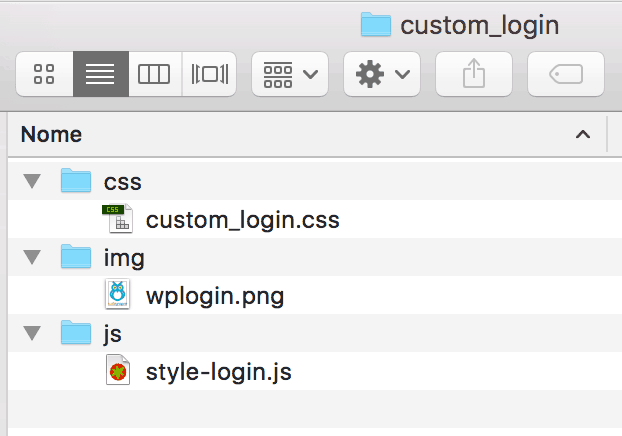The height and width of the screenshot is (436, 622).
Task: Collapse the img folder
Action: [x=32, y=258]
